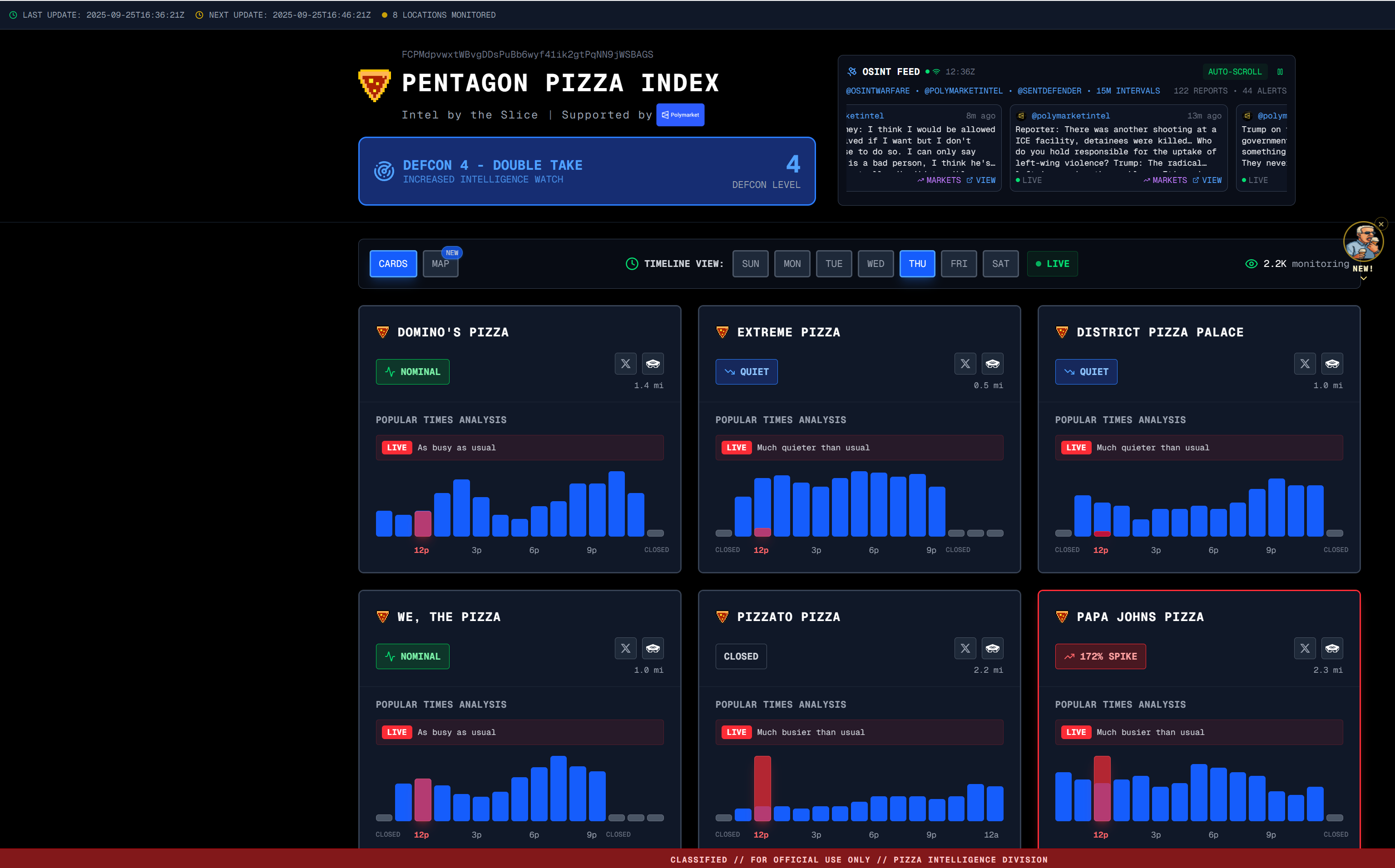Open @SENTDEFENDER source link

pos(1049,91)
